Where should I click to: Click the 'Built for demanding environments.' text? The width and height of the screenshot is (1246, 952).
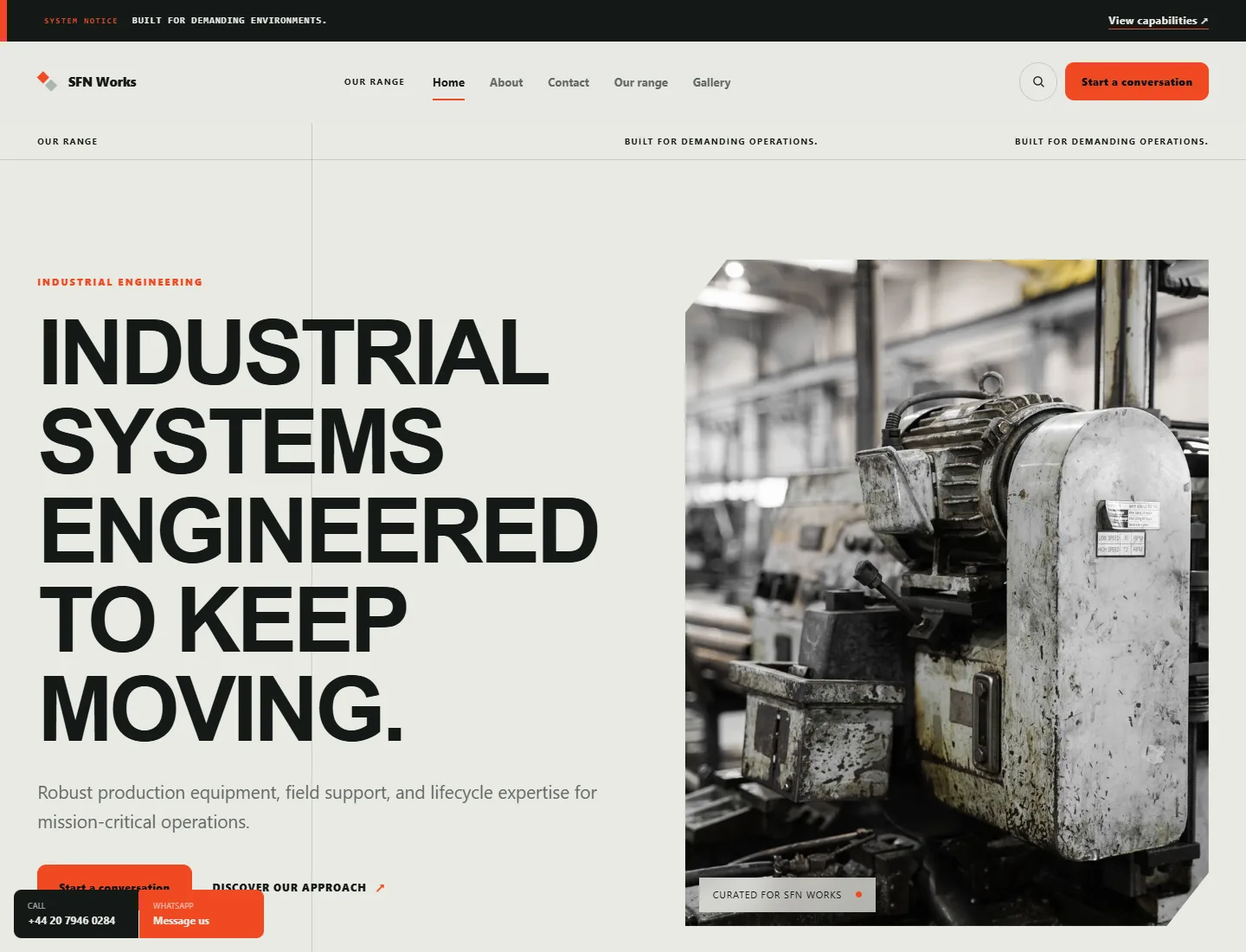(229, 21)
